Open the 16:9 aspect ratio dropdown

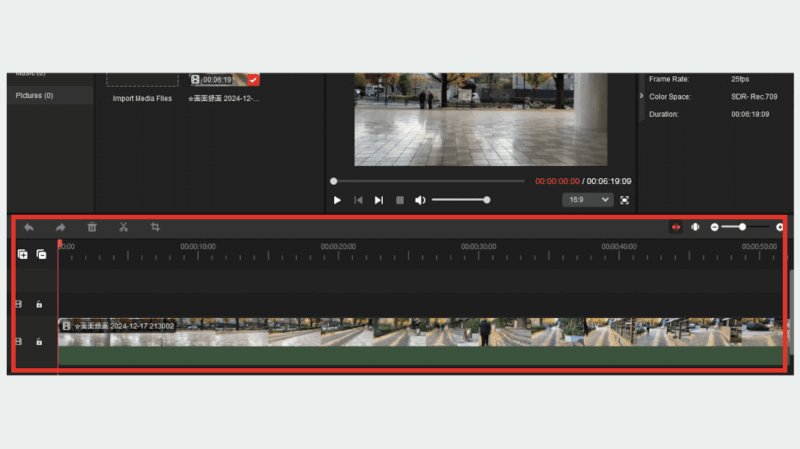(x=587, y=200)
